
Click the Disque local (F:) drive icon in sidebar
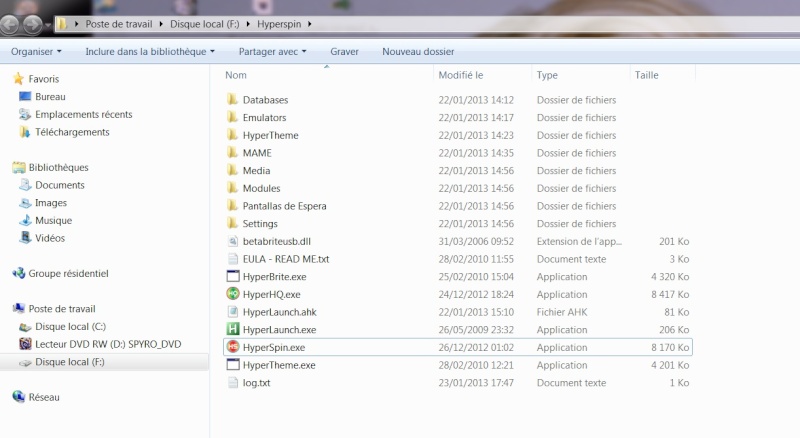[25, 362]
